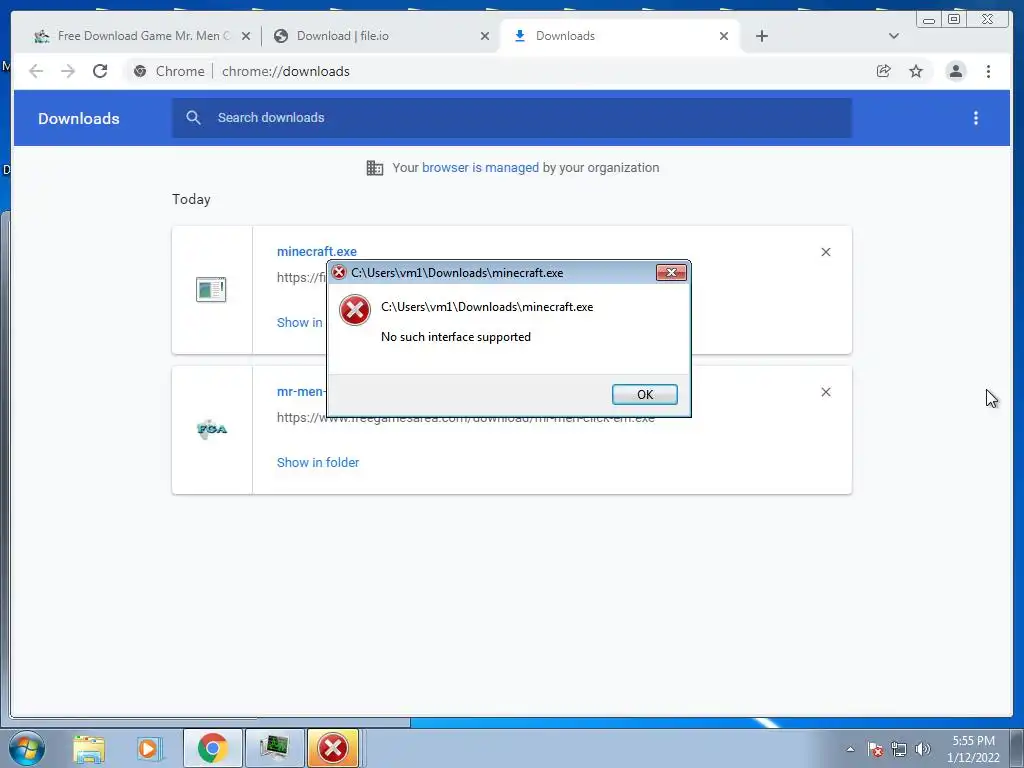
Task: Open a new tab with plus button
Action: [761, 37]
